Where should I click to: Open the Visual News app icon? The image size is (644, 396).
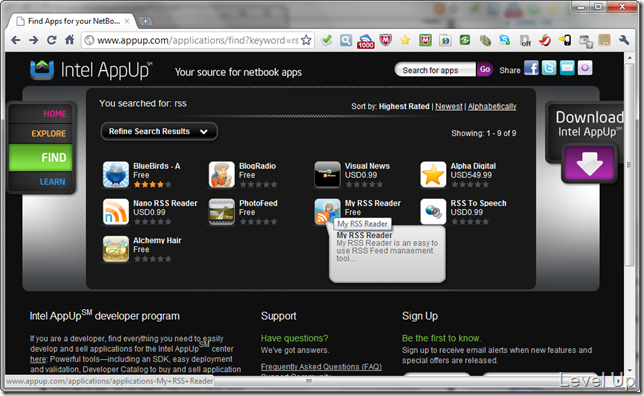click(327, 175)
